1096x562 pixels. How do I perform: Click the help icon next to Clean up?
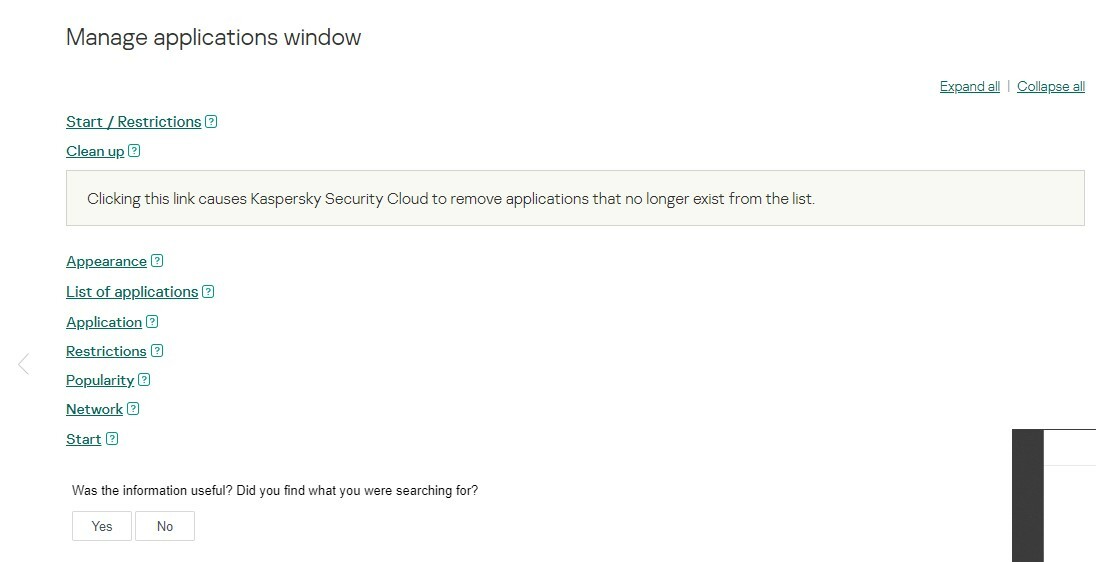click(134, 151)
